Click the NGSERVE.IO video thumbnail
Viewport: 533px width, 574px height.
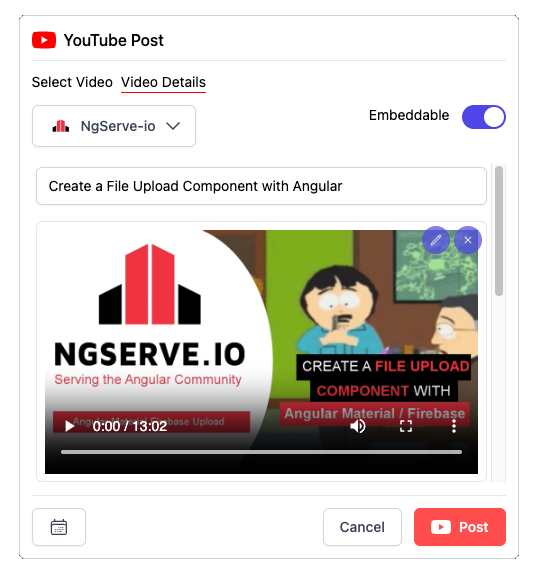point(261,351)
